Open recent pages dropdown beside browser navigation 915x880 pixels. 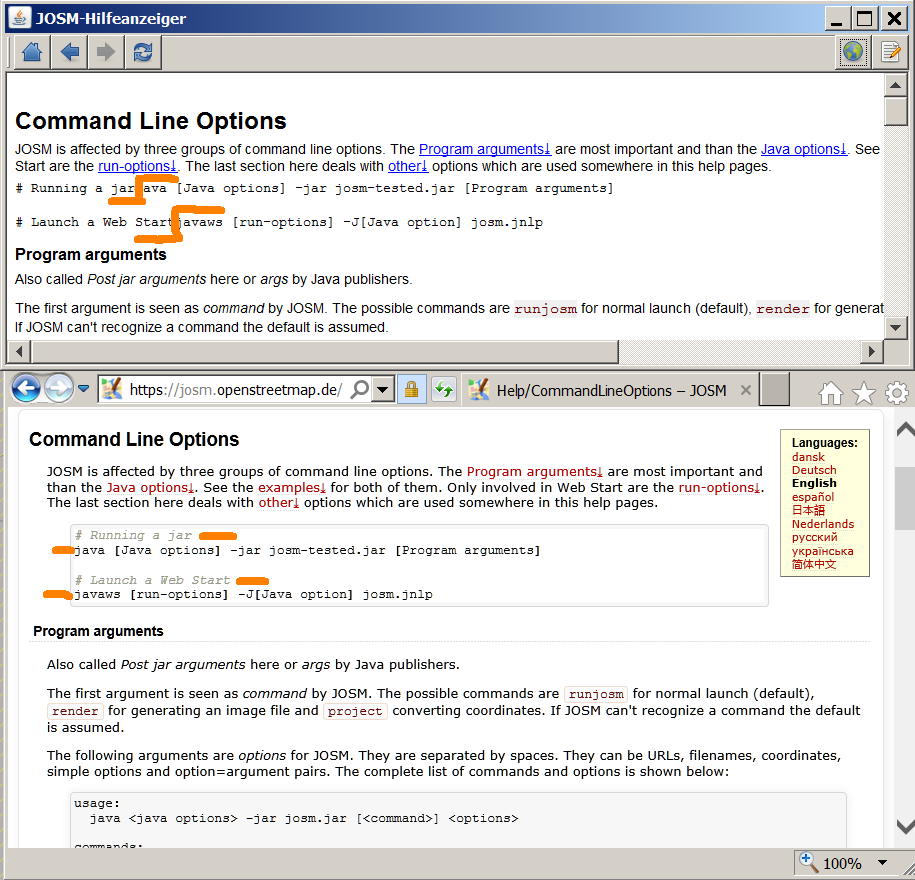pyautogui.click(x=84, y=389)
